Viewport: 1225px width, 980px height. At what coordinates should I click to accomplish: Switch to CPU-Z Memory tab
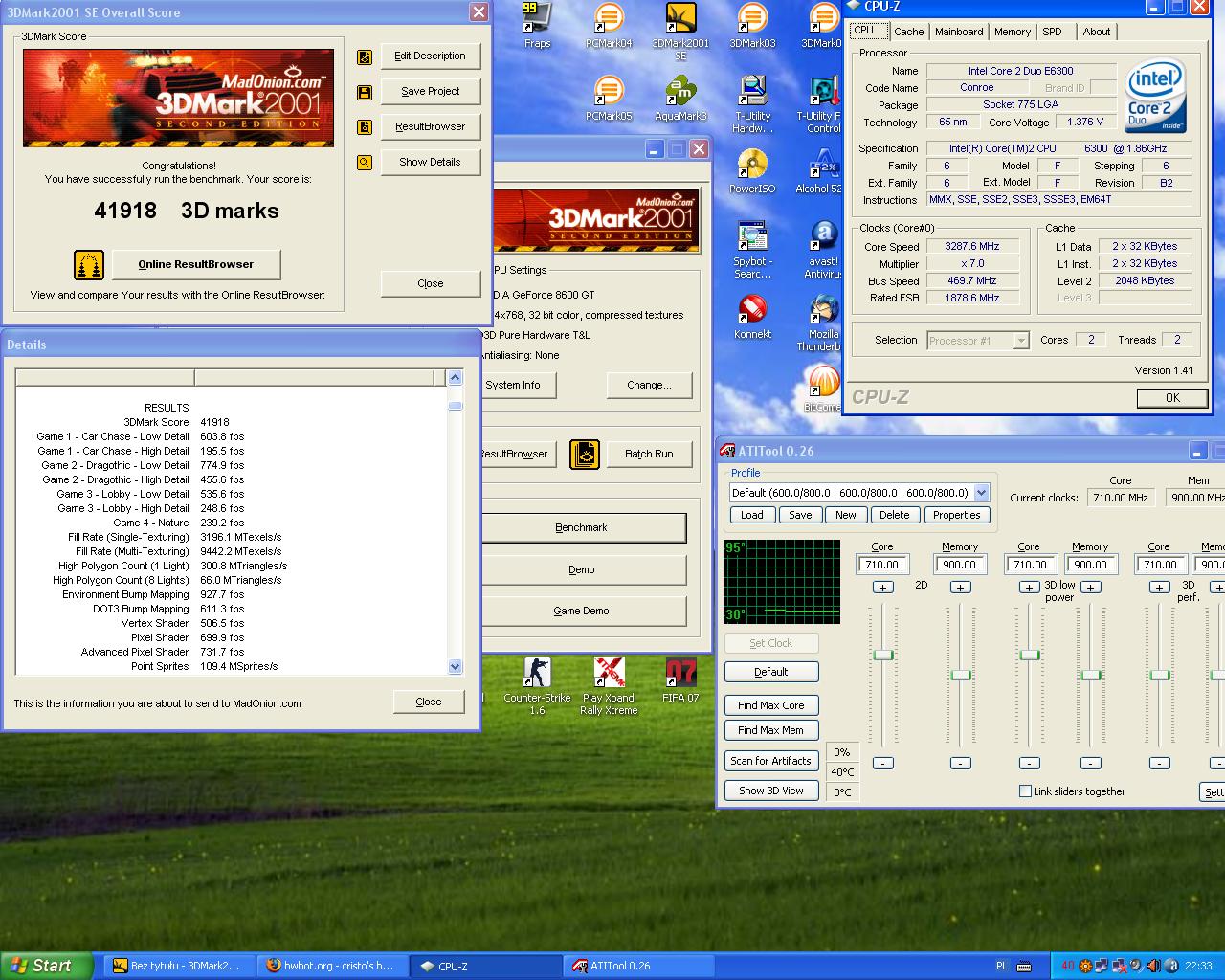coord(1013,32)
